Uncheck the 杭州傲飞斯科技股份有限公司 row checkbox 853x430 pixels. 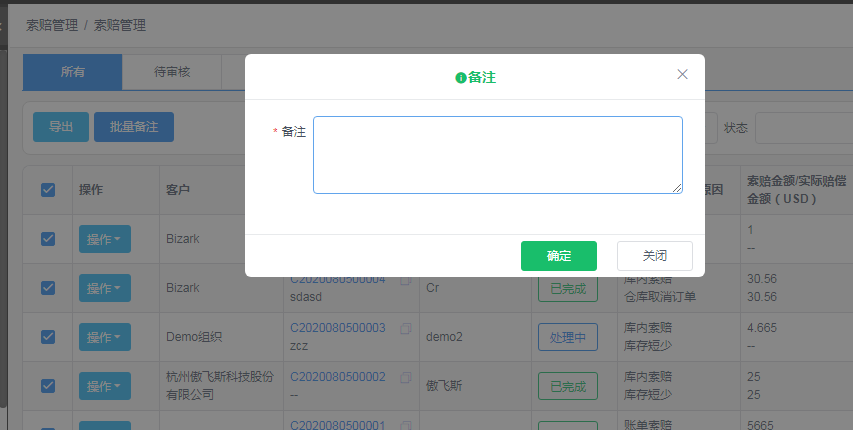pyautogui.click(x=48, y=385)
